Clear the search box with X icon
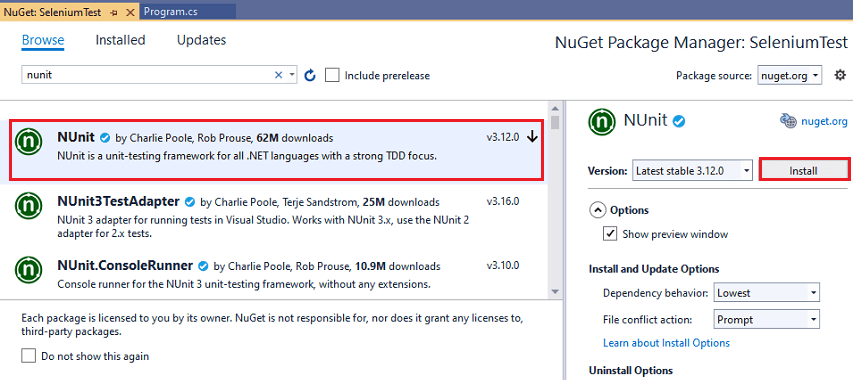 279,75
